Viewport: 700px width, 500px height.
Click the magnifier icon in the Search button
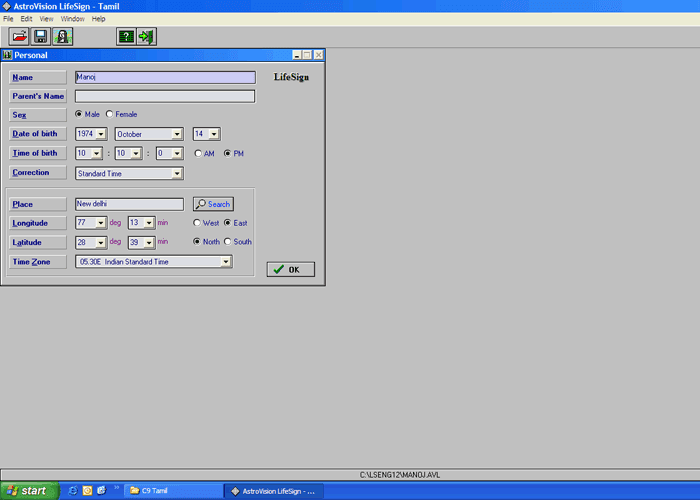pyautogui.click(x=200, y=204)
